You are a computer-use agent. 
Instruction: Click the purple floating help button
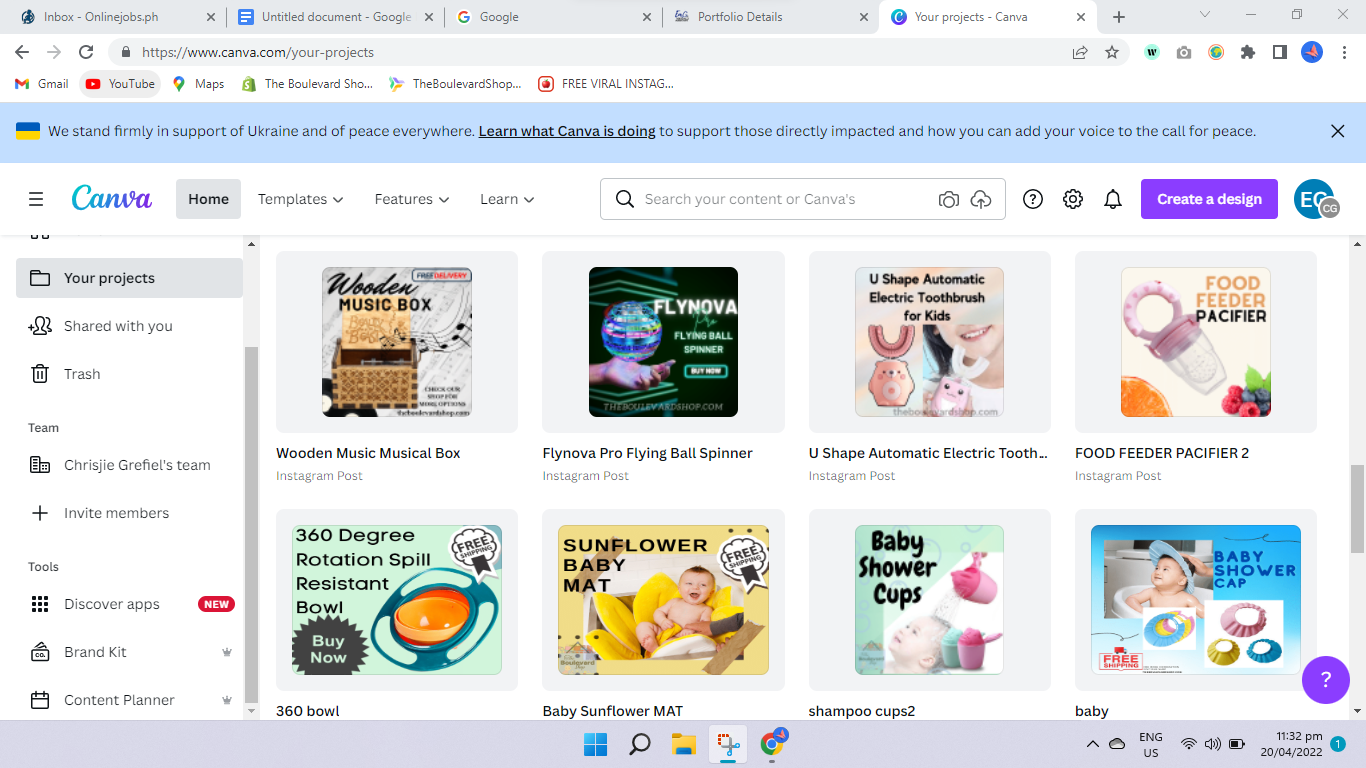[x=1326, y=680]
